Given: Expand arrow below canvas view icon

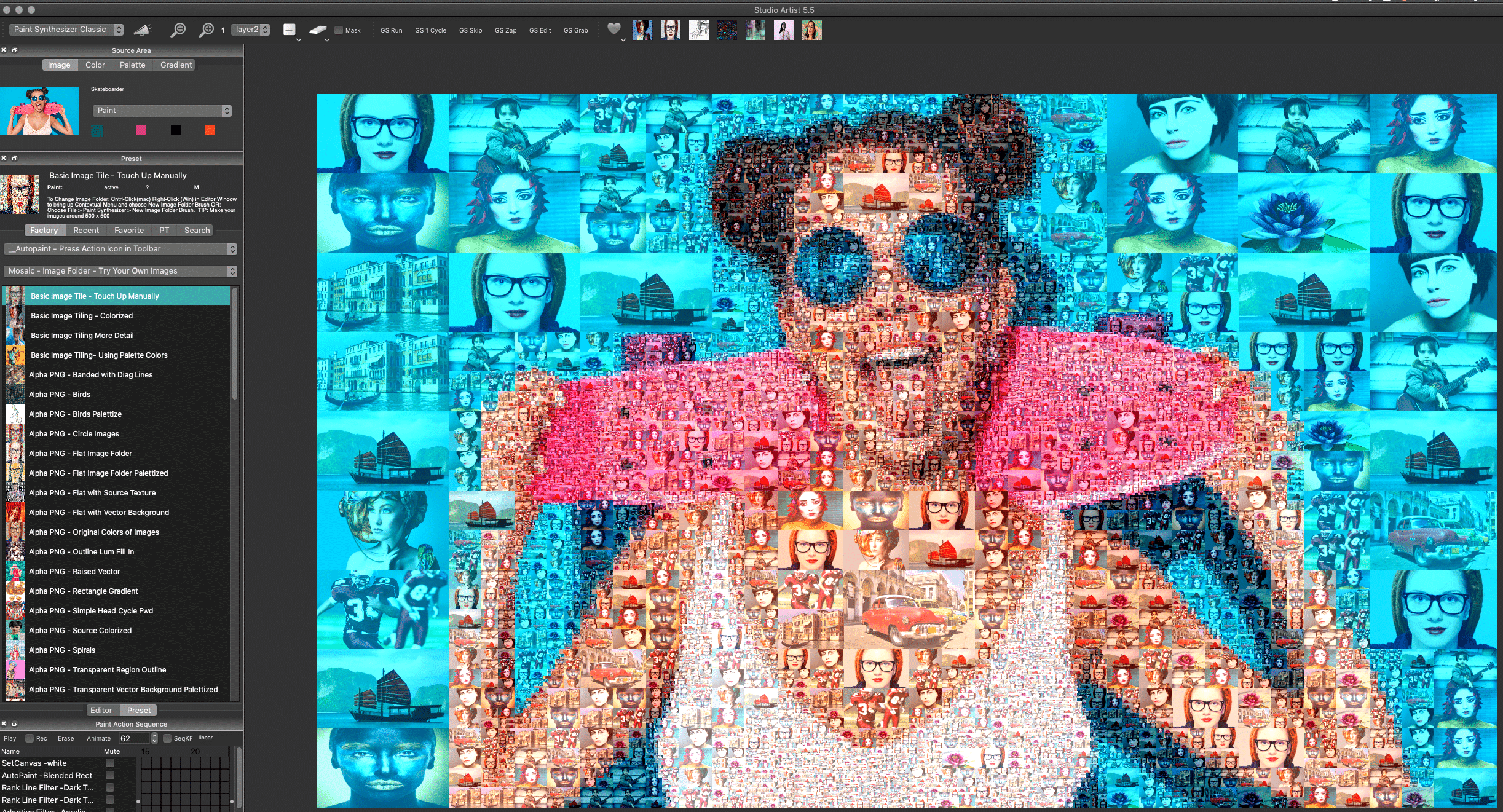Looking at the screenshot, I should (x=298, y=40).
